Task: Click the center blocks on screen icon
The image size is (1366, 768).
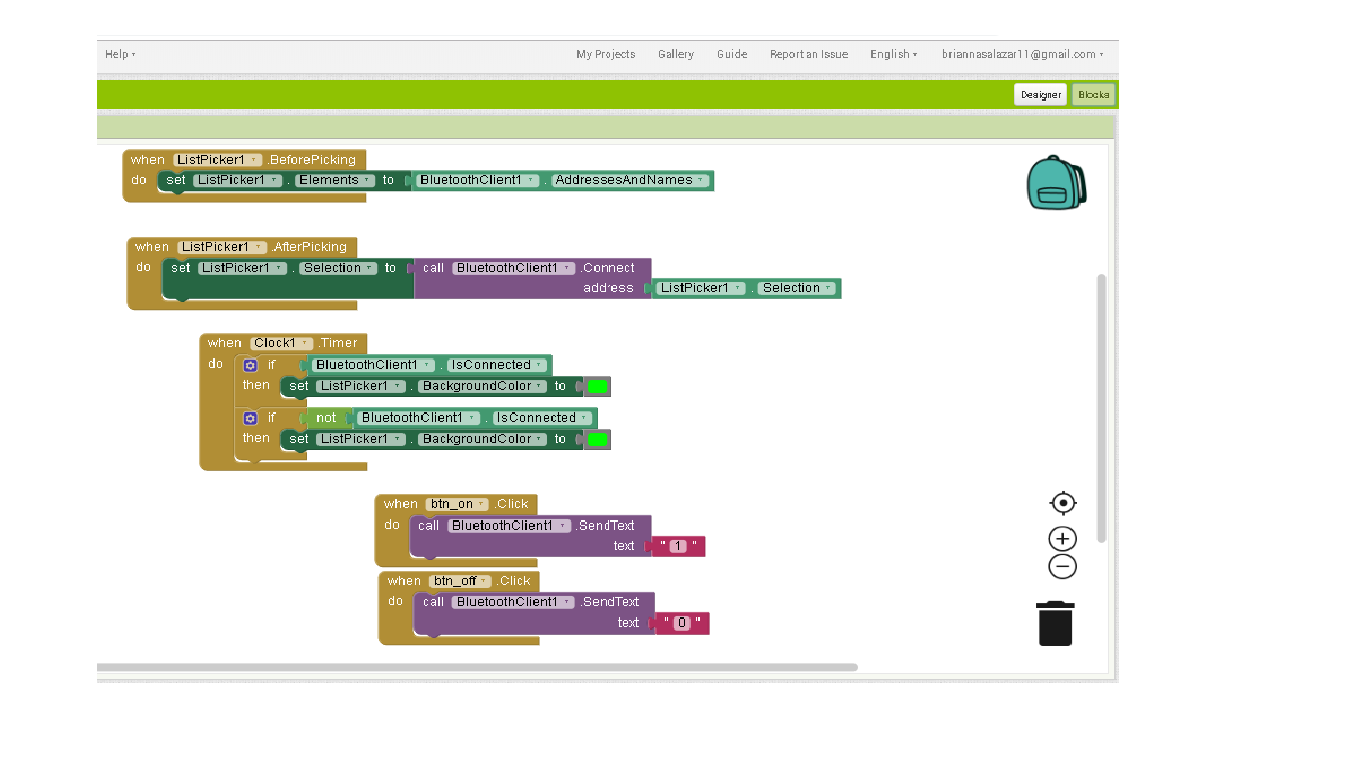Action: click(1063, 503)
